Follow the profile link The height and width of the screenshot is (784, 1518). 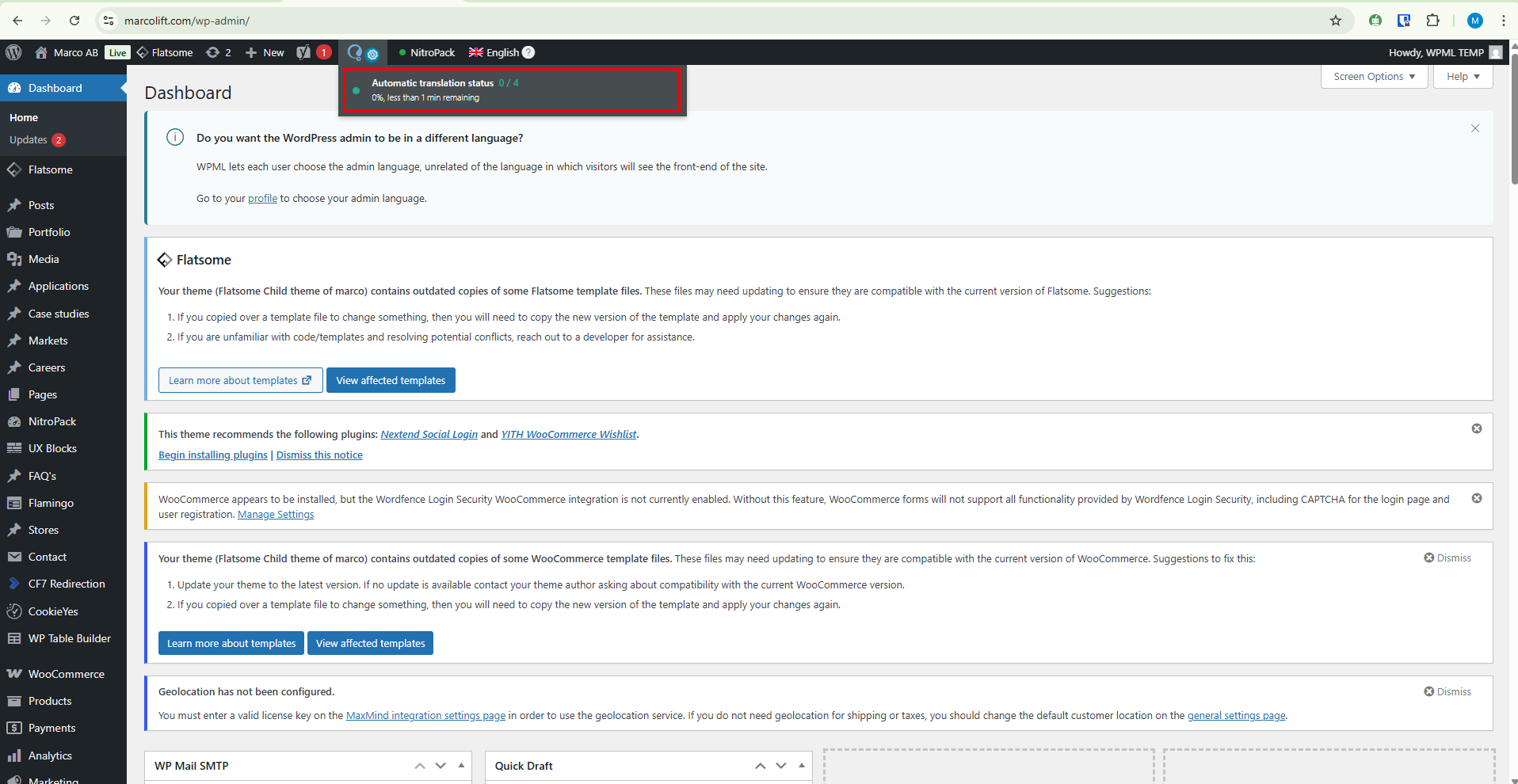[x=262, y=199]
